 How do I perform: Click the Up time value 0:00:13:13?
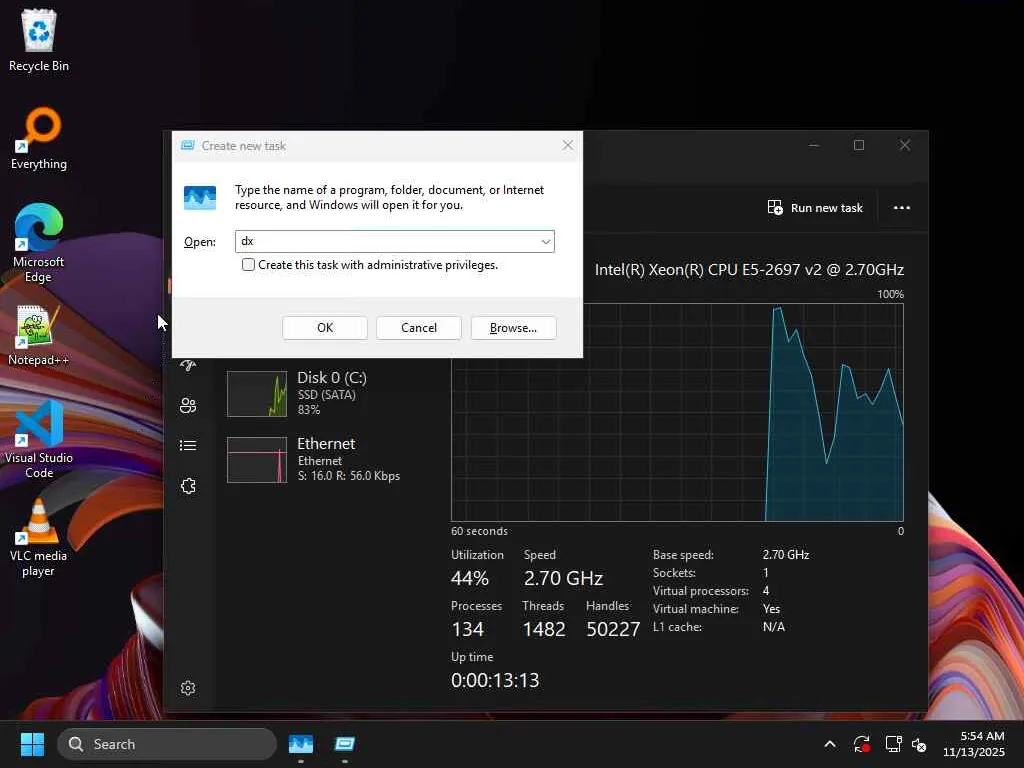click(495, 680)
